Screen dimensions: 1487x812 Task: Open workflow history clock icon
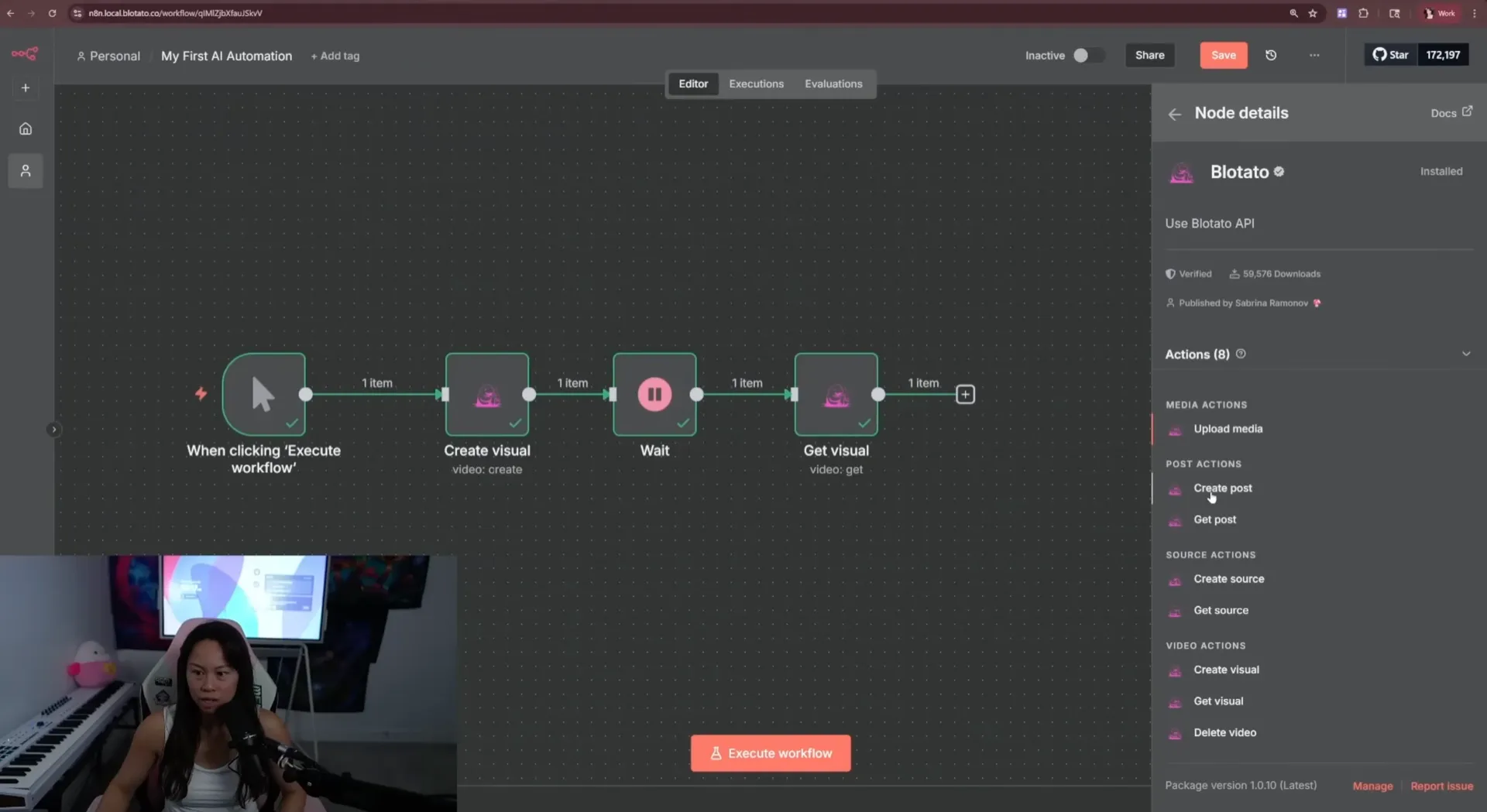coord(1271,55)
